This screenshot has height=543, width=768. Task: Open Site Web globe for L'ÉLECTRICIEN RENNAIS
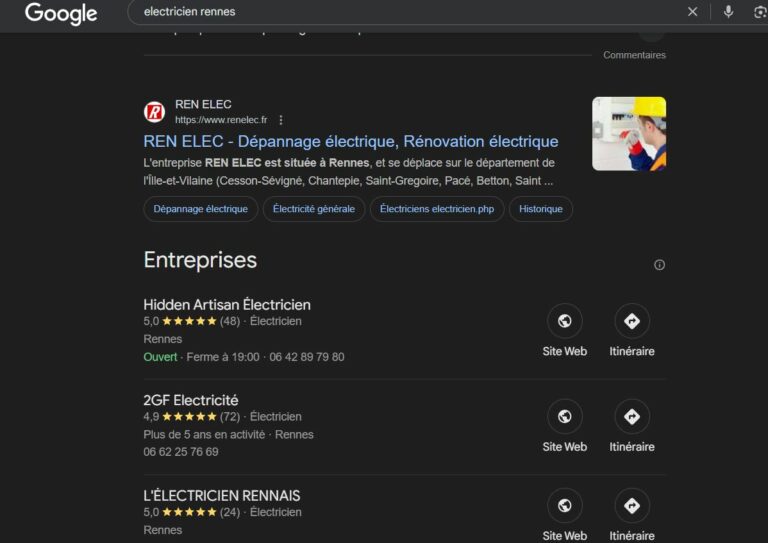tap(565, 505)
